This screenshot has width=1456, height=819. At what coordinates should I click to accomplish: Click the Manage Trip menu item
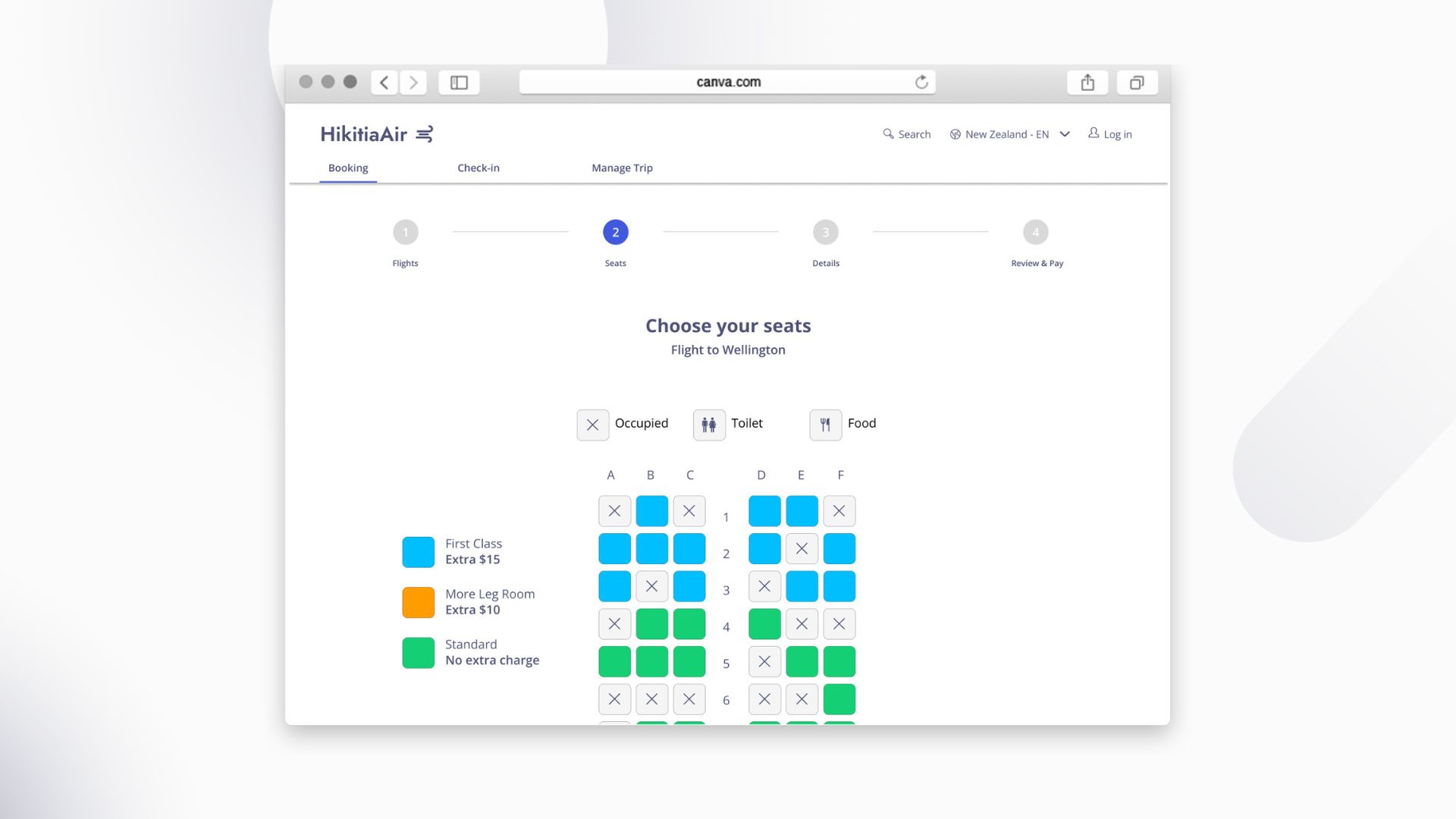click(x=622, y=167)
